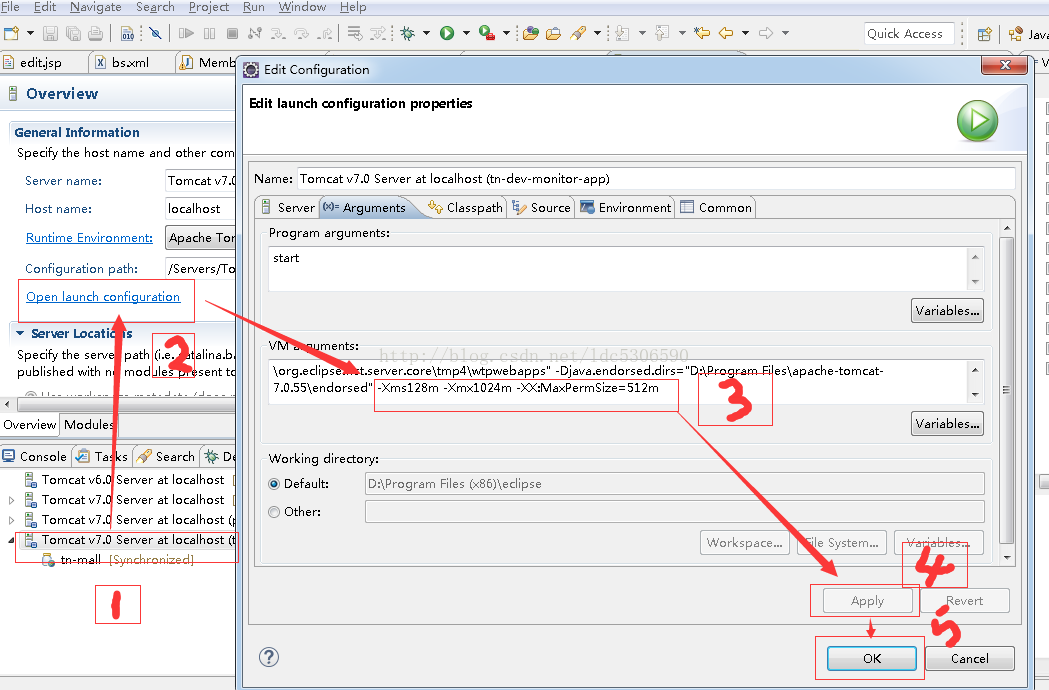
Task: Click VM arguments scroll down arrow
Action: point(975,395)
